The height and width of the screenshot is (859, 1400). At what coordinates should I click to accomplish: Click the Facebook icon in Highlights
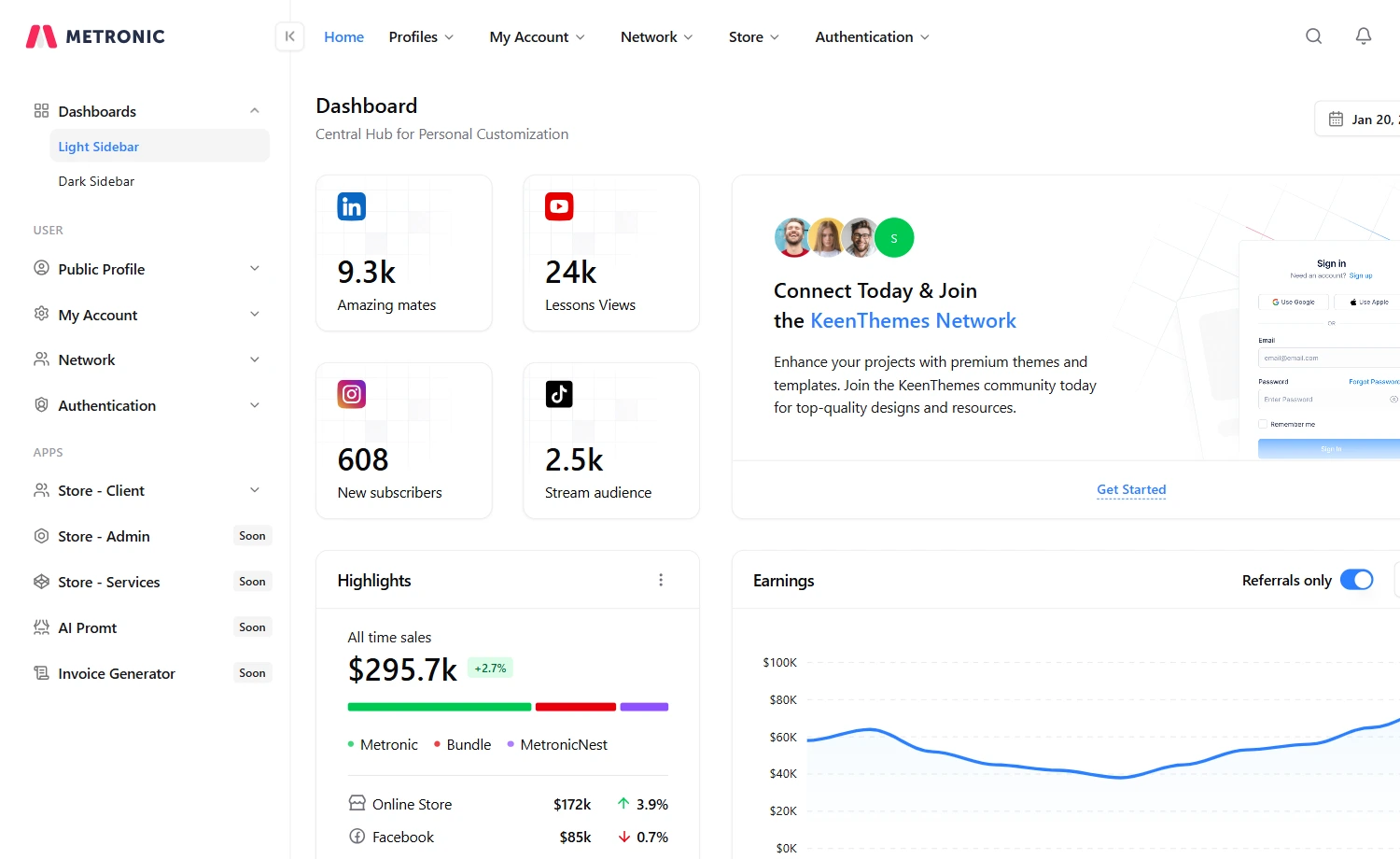coord(357,836)
